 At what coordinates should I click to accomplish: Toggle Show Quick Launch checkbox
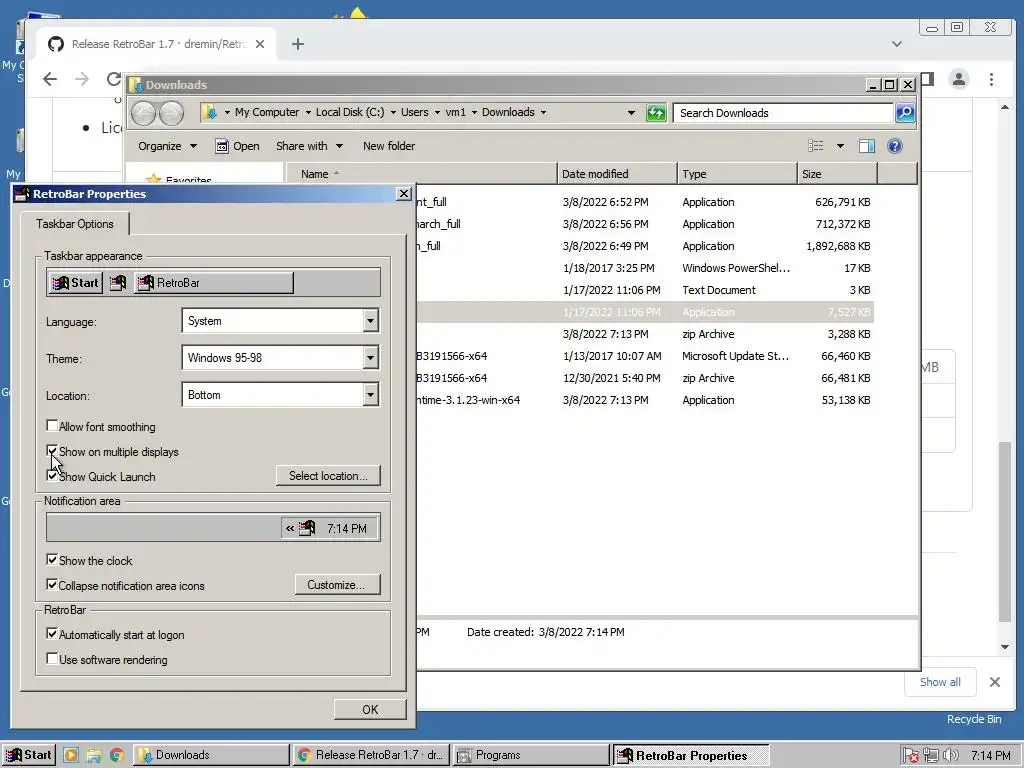52,475
